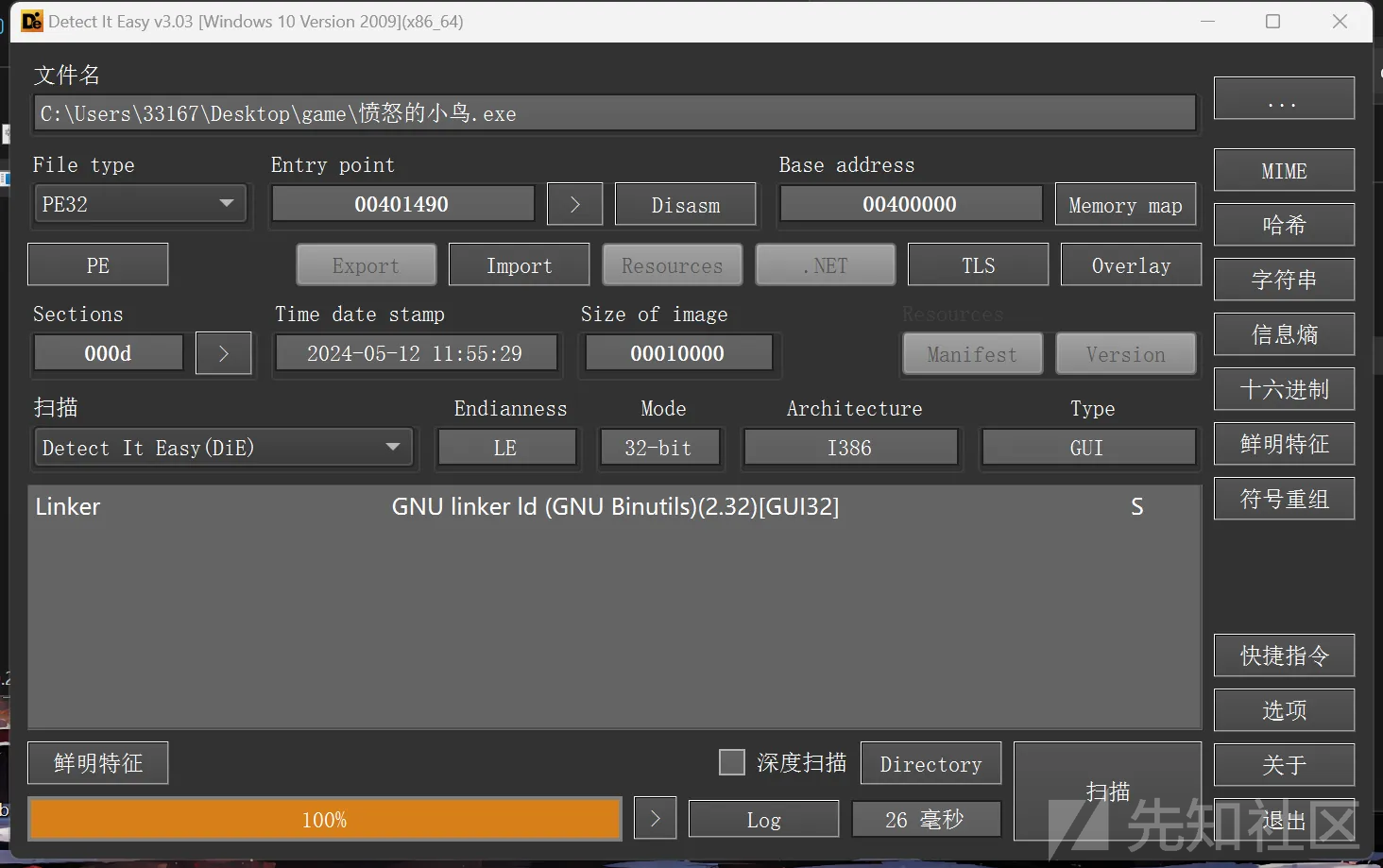Click the Size of image value 00010000
This screenshot has height=868, width=1383.
tap(678, 353)
